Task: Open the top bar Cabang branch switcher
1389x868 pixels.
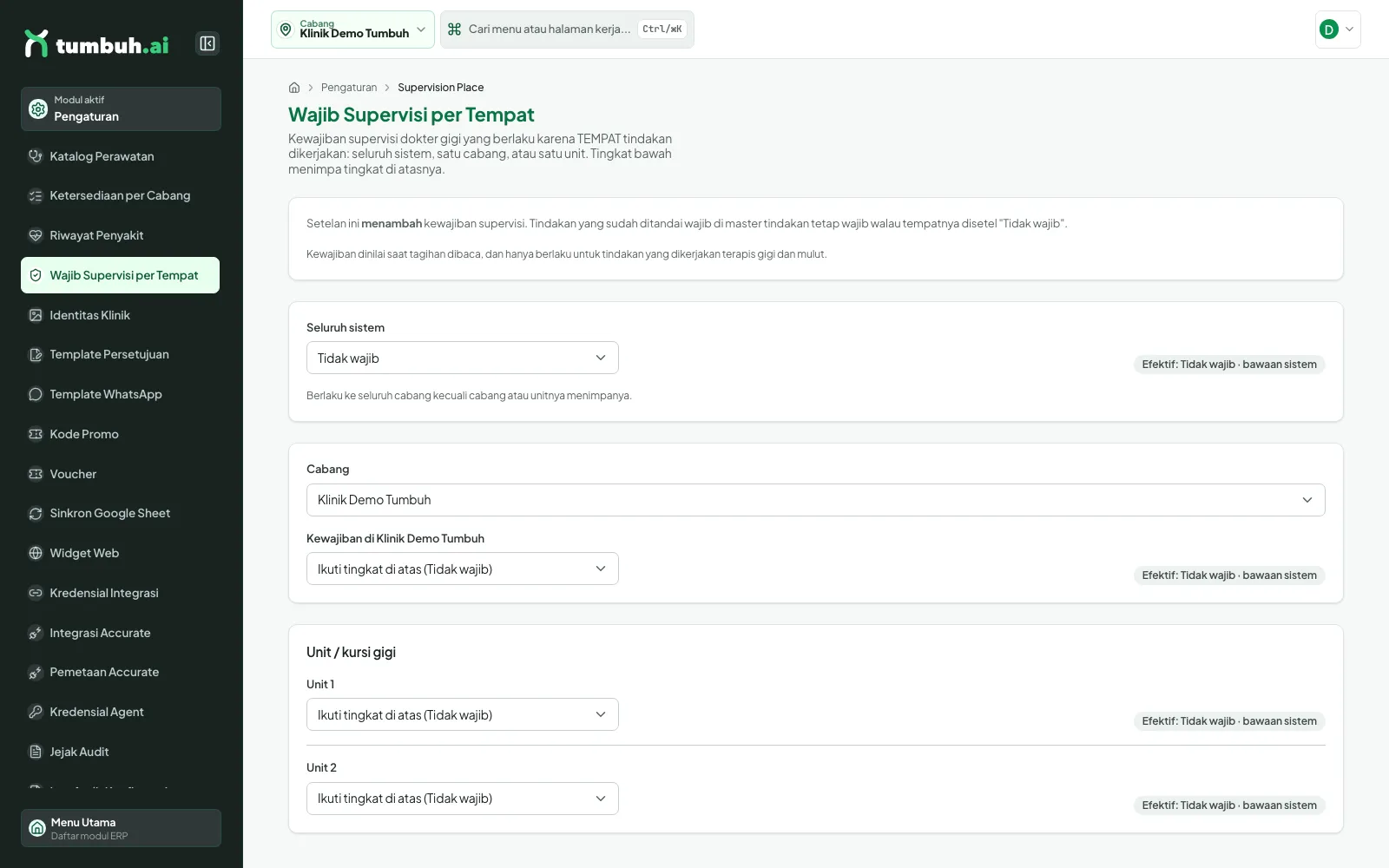Action: (x=352, y=30)
